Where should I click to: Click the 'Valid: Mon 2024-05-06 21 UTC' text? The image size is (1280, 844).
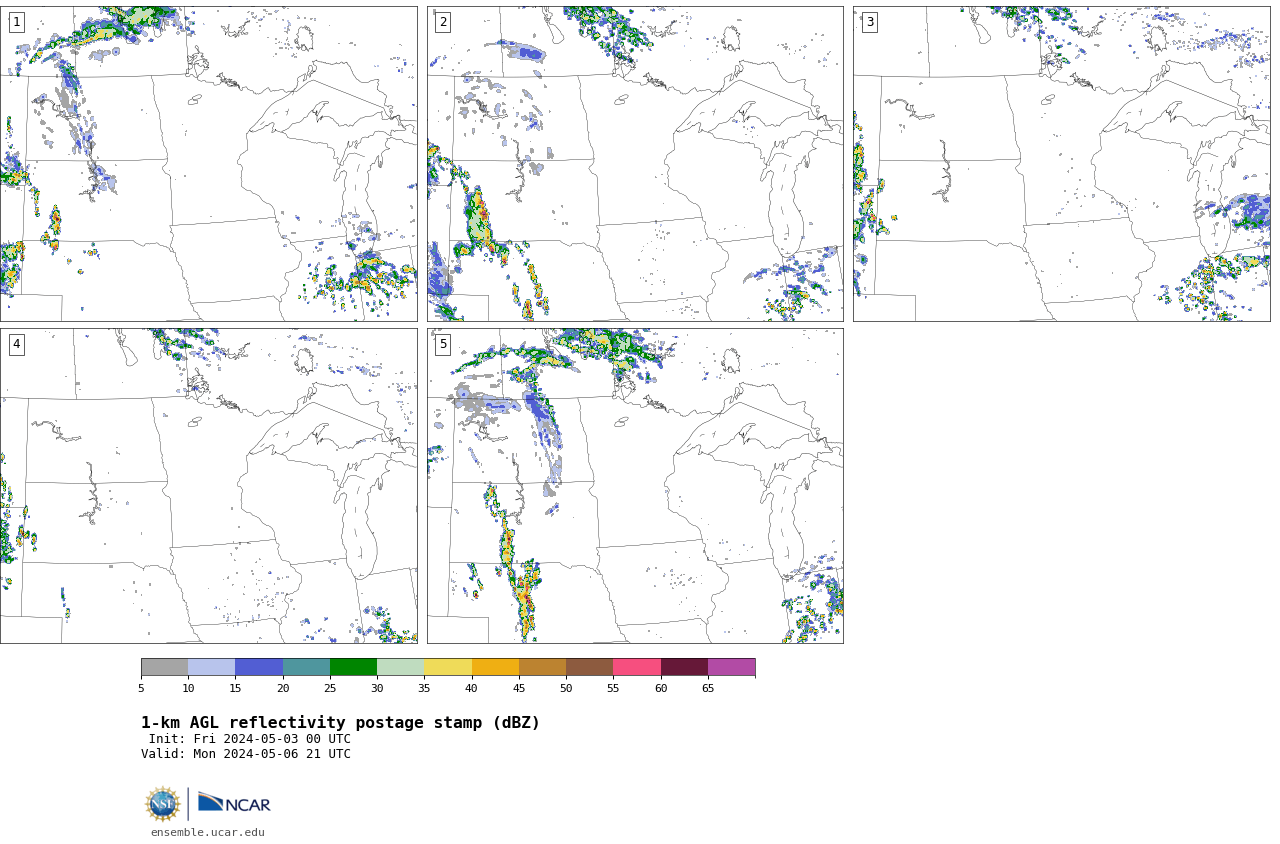point(246,754)
